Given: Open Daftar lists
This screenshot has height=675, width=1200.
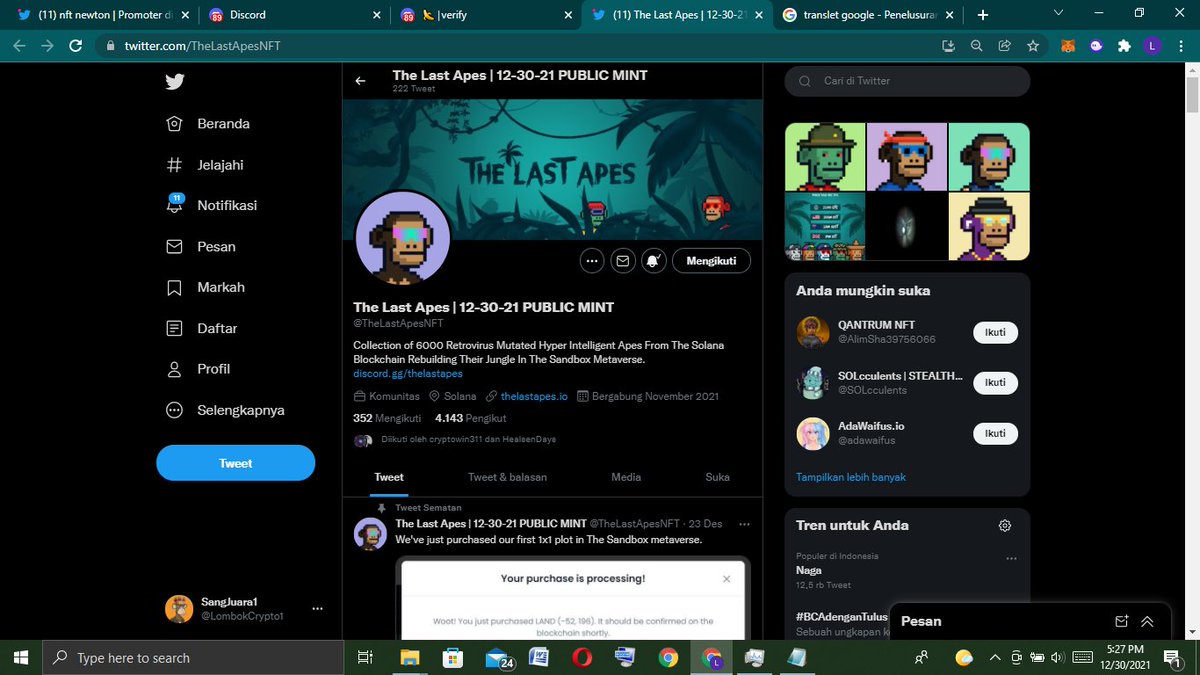Looking at the screenshot, I should 201,328.
